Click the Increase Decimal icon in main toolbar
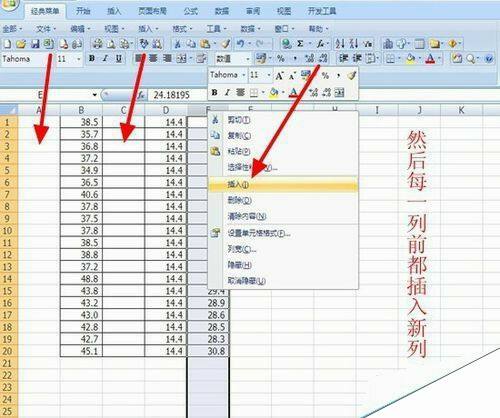This screenshot has width=500, height=418. 309,59
